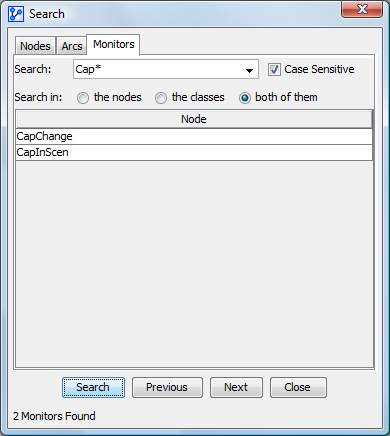Close the Search window with the X

(x=362, y=9)
